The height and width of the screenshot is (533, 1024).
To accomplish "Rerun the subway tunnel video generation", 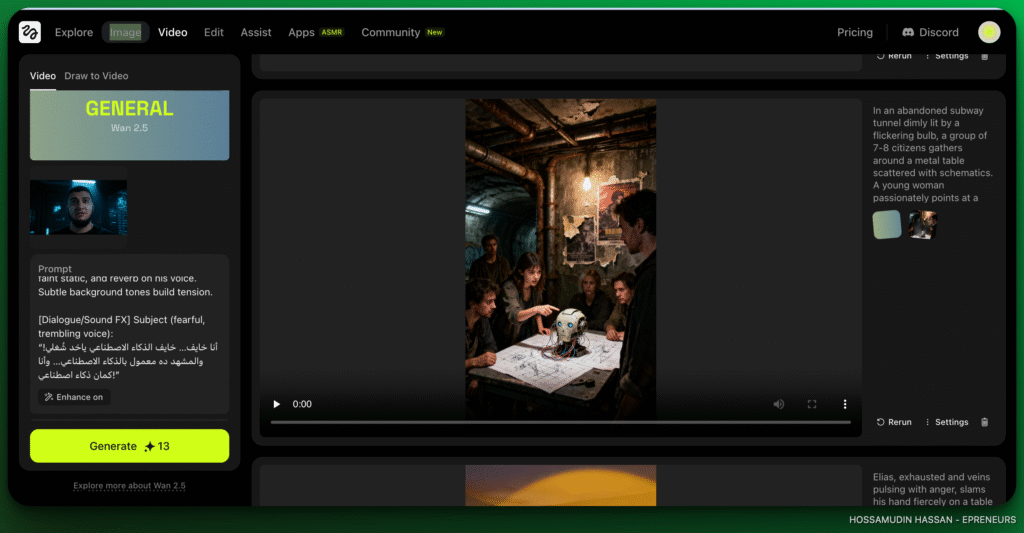I will pyautogui.click(x=894, y=422).
